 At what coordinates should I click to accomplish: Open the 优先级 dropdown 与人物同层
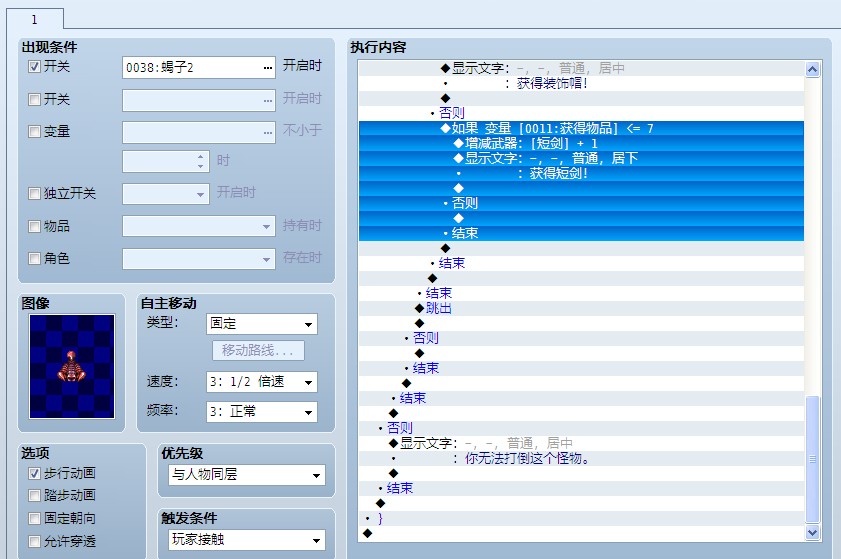click(x=247, y=475)
